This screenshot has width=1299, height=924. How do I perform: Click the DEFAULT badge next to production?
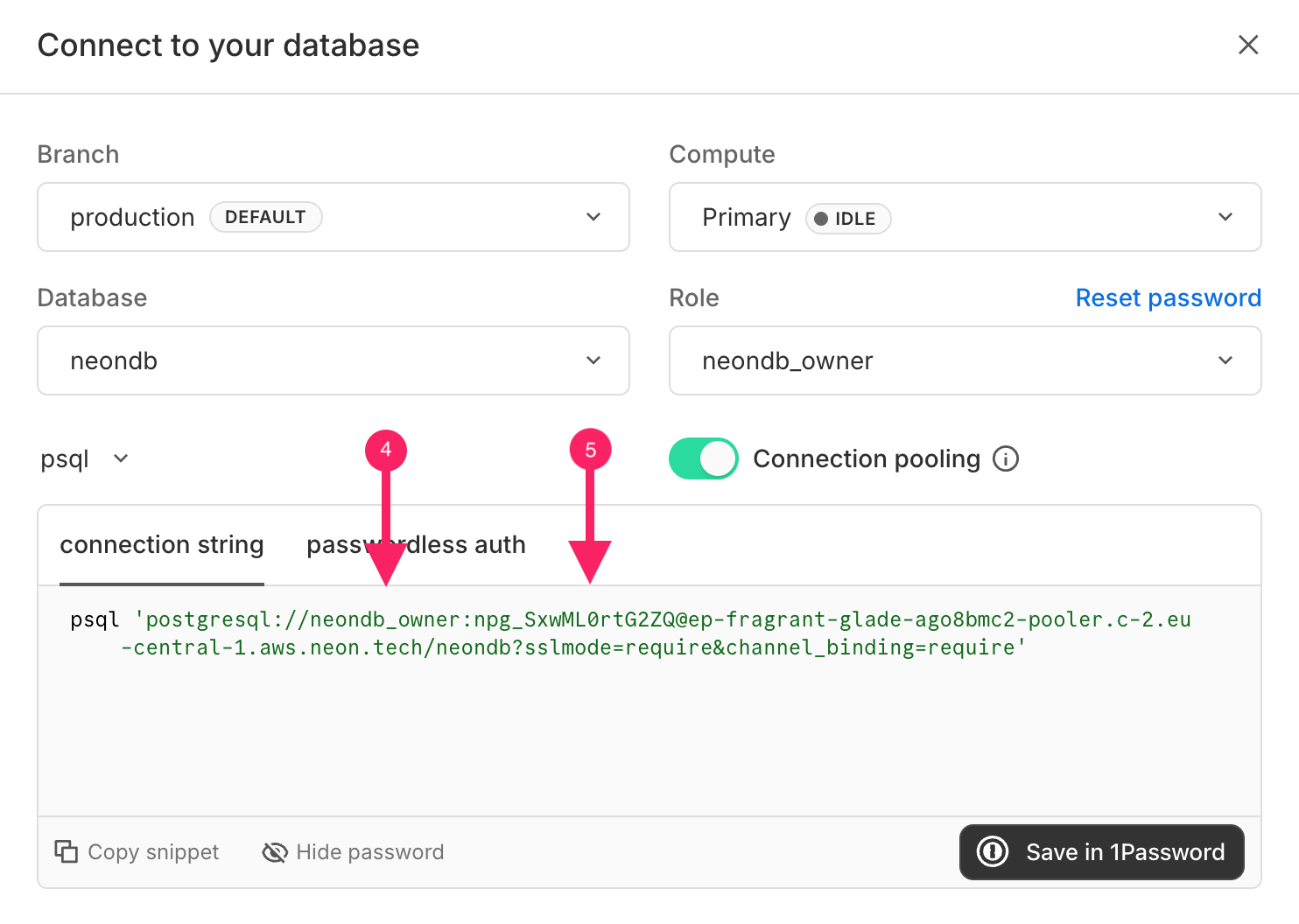click(265, 217)
